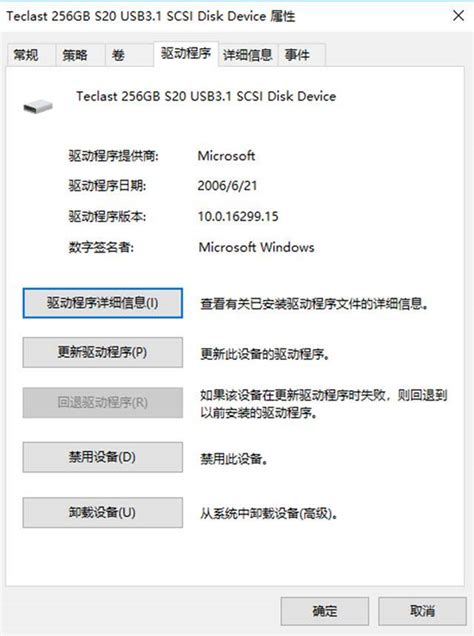Click the driver date value 2006/6/21
Viewport: 474px width, 636px height.
click(227, 186)
